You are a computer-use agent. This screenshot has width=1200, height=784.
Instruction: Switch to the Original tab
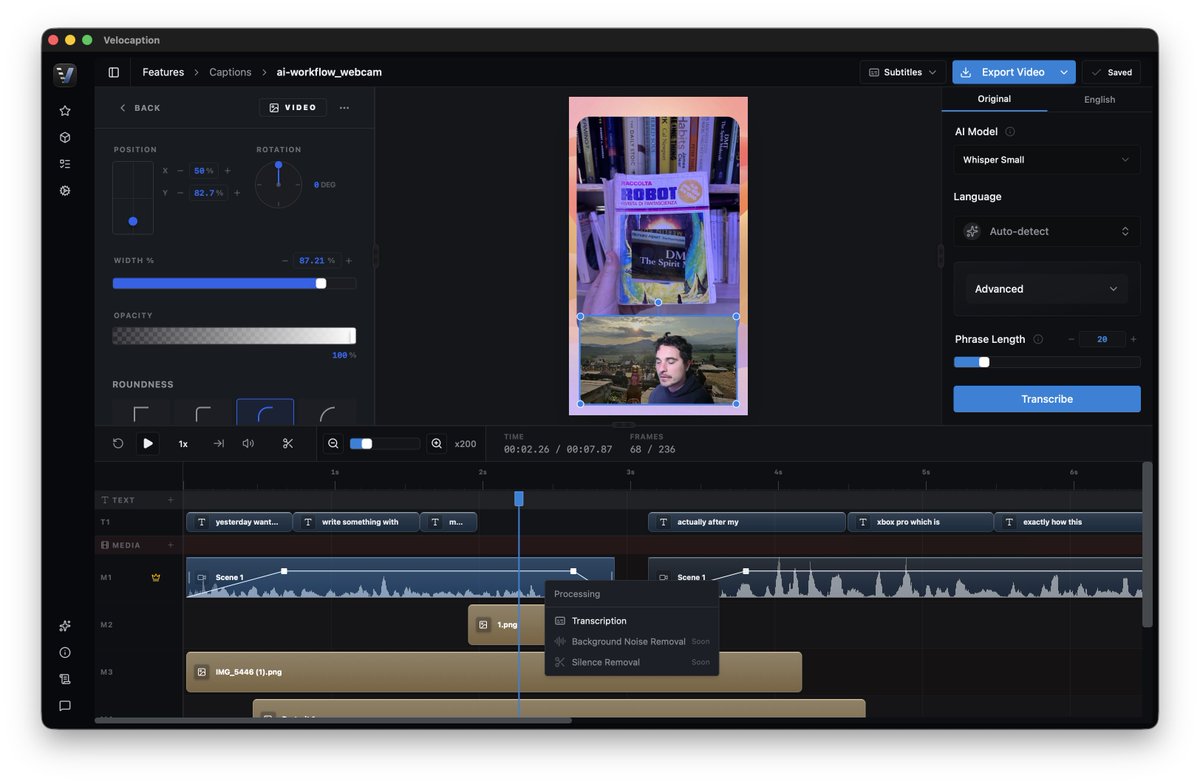point(994,99)
